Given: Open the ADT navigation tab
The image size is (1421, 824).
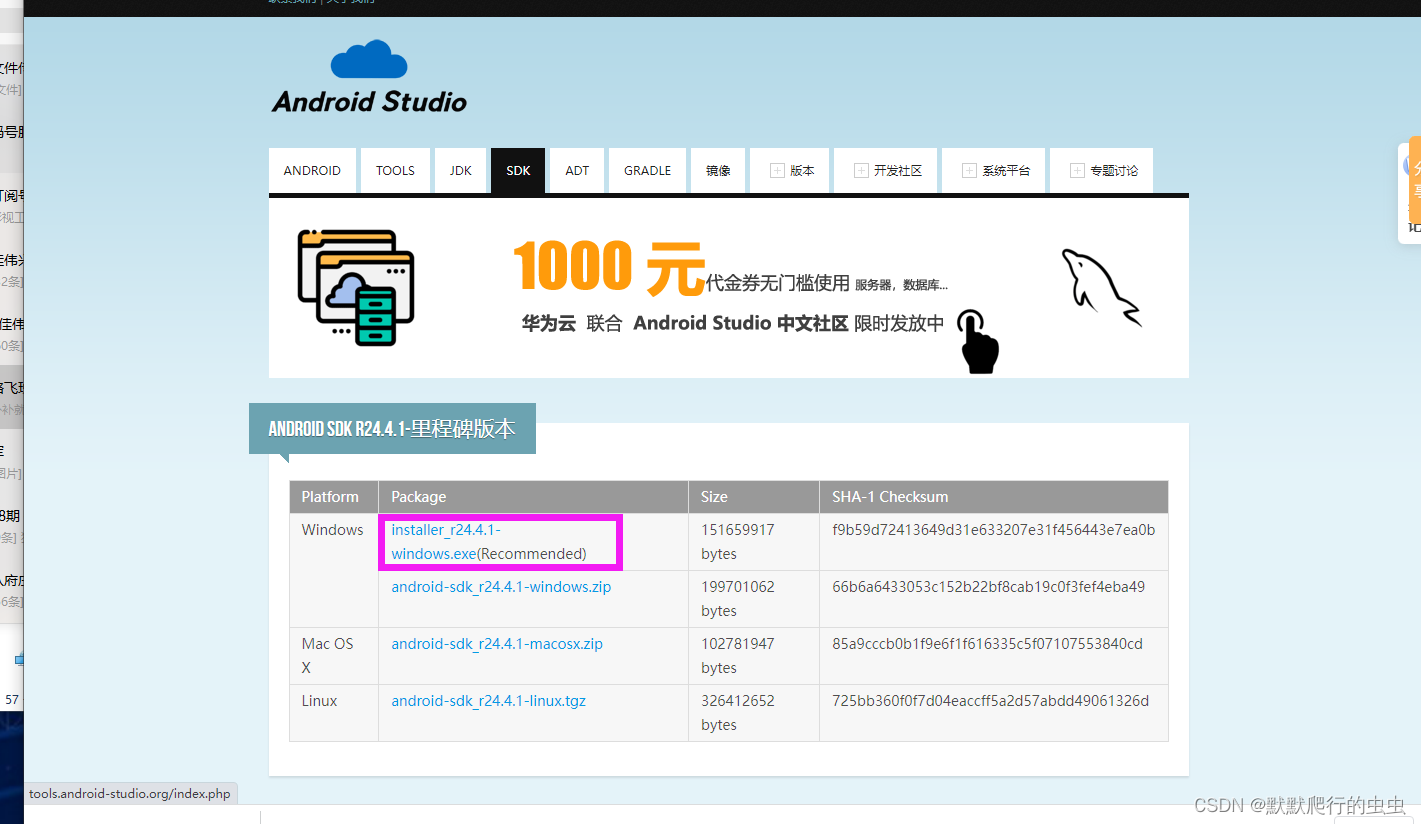Looking at the screenshot, I should (x=577, y=170).
